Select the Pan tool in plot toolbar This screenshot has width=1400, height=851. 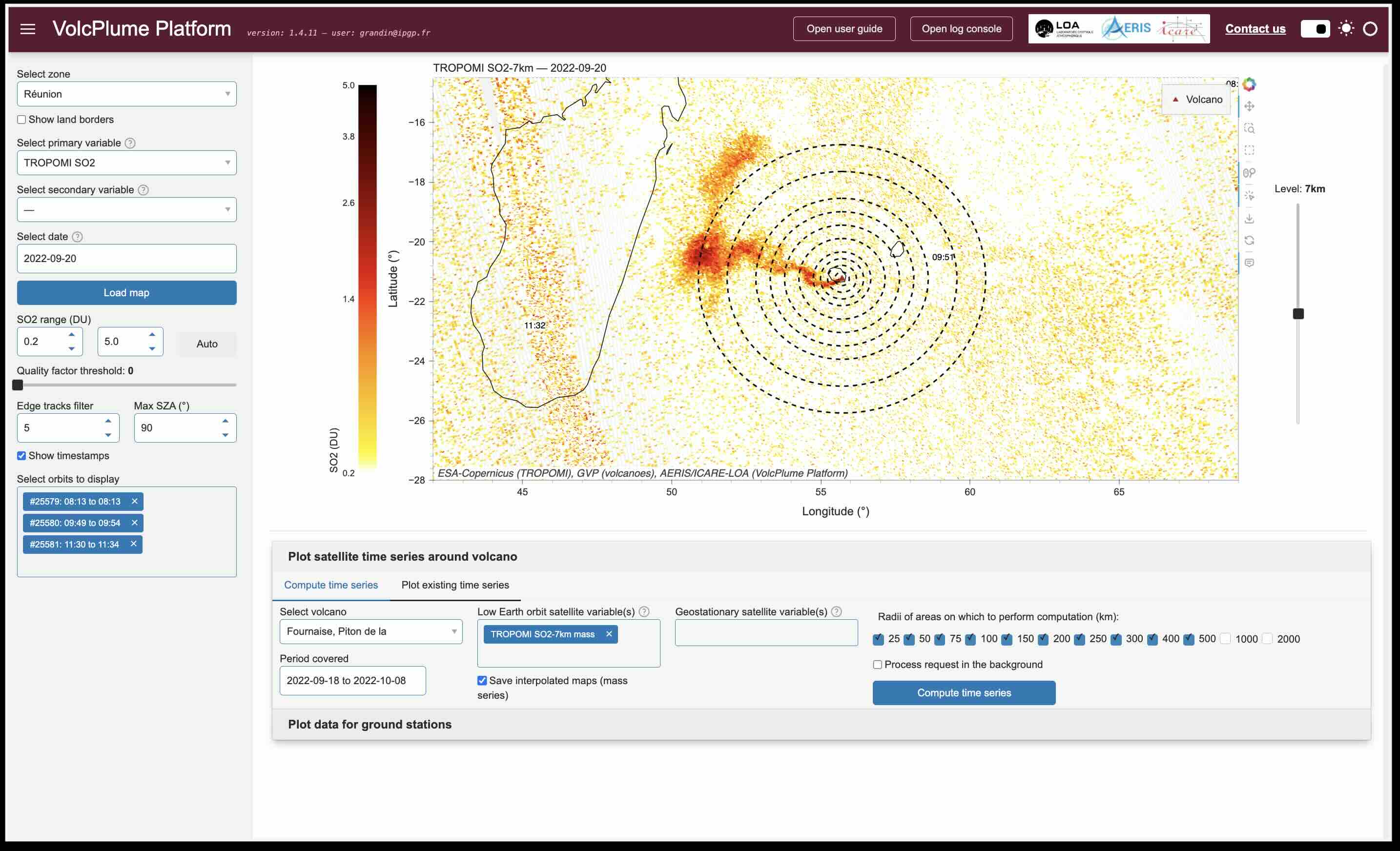pyautogui.click(x=1249, y=106)
